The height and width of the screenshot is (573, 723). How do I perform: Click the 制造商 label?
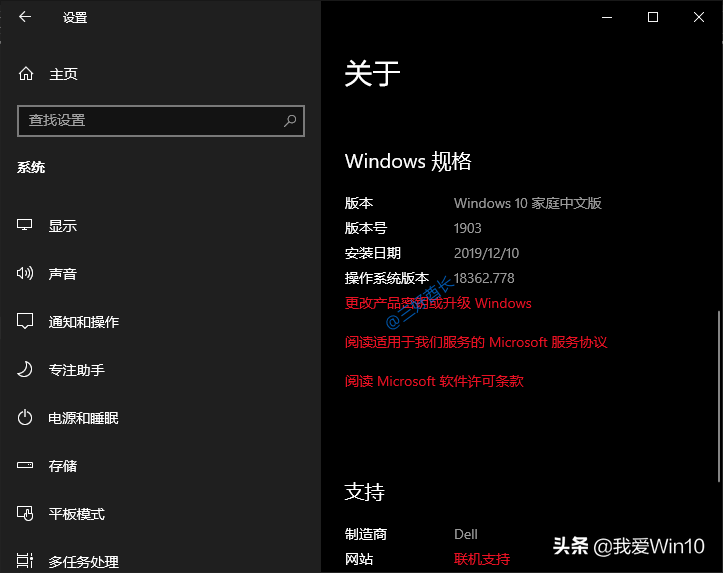tap(366, 534)
